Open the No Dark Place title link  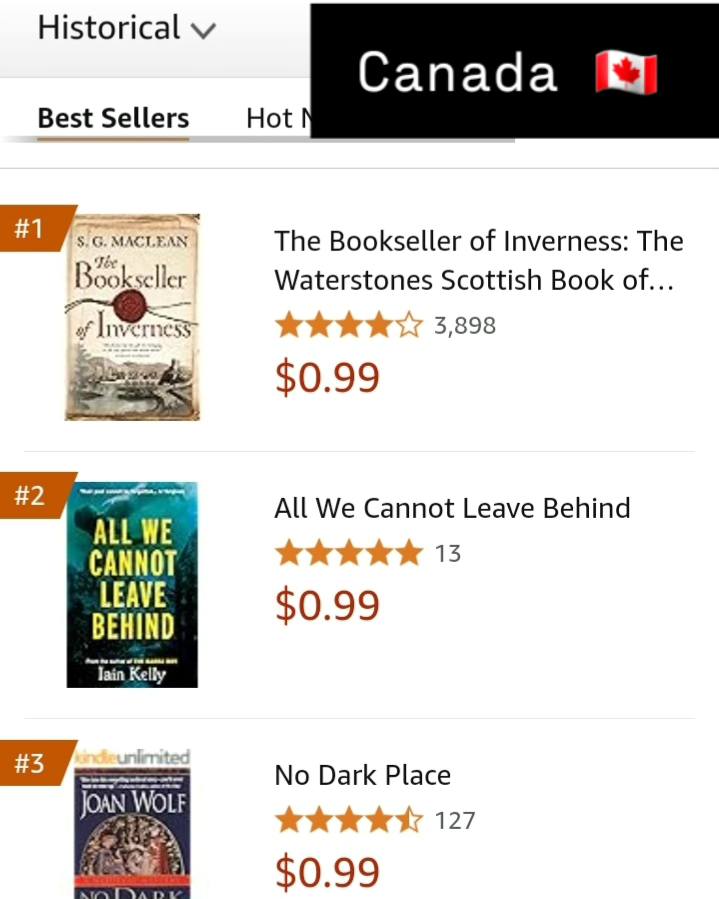[362, 775]
